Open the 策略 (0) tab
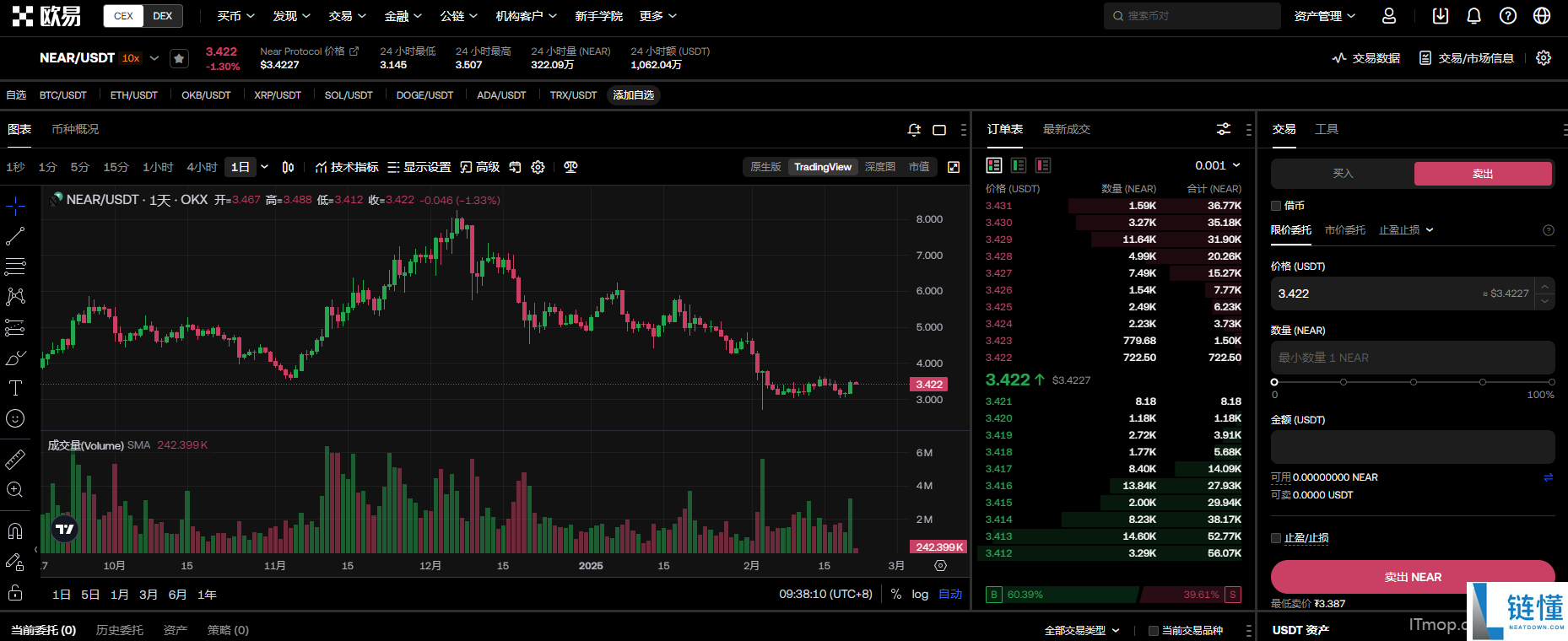This screenshot has width=1568, height=641. tap(228, 630)
